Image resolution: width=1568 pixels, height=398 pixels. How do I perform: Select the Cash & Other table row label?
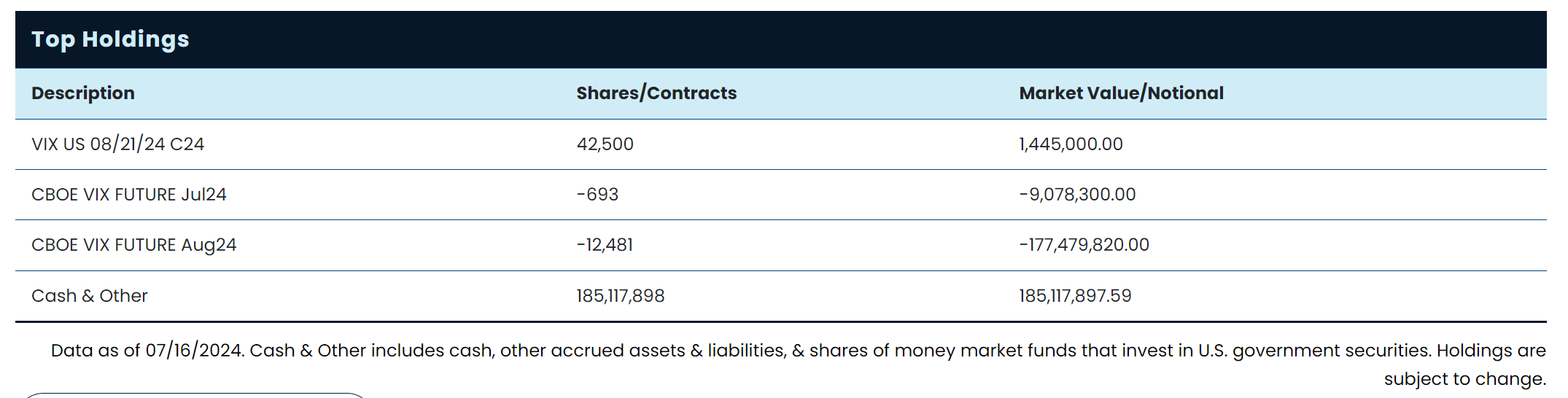[x=90, y=296]
